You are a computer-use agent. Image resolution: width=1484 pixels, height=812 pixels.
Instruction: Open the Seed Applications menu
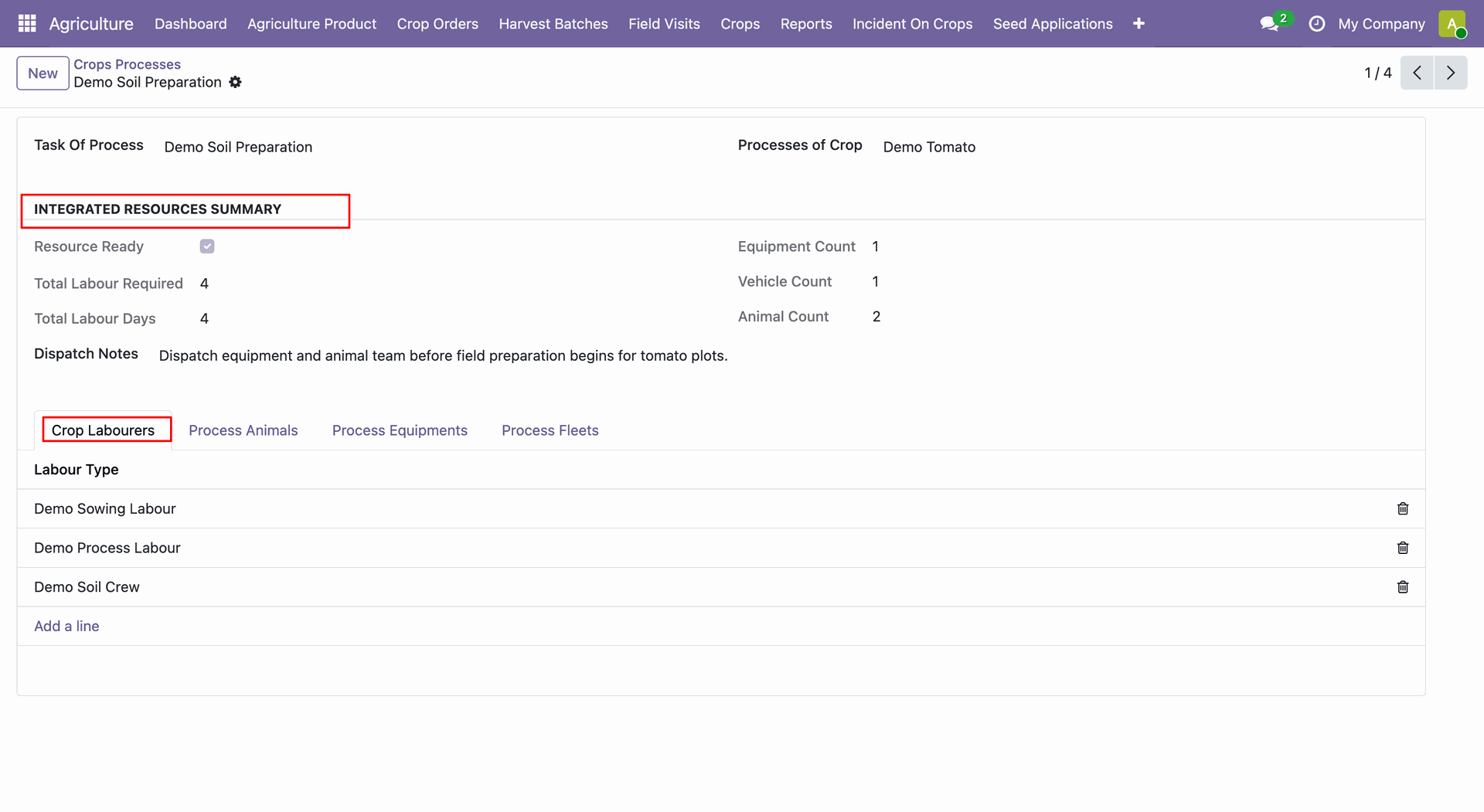[1053, 24]
